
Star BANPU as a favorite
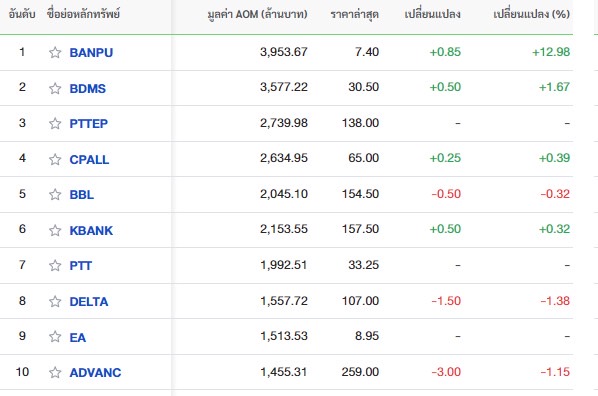[55, 52]
